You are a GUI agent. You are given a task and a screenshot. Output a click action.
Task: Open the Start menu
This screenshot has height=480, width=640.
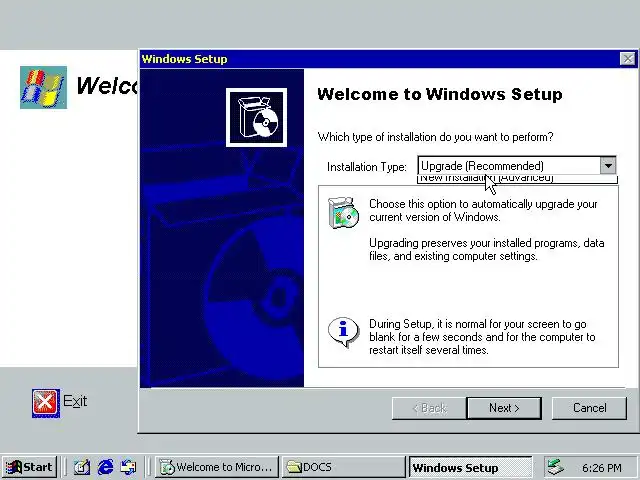(29, 467)
